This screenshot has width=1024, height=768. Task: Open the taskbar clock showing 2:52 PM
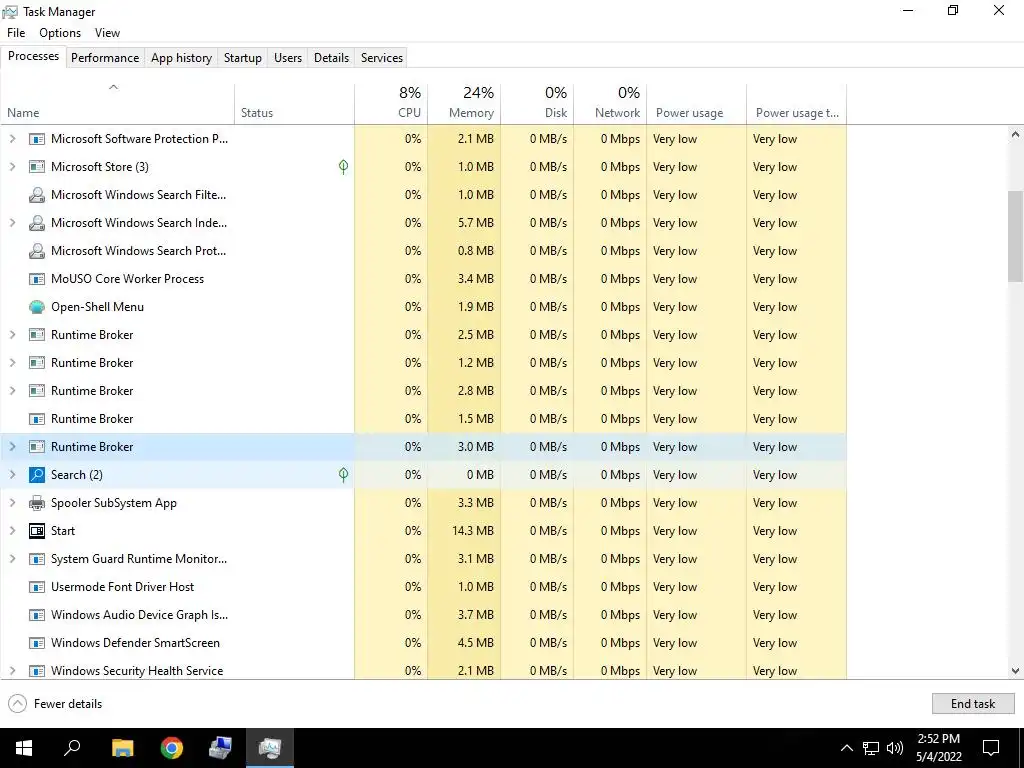938,748
